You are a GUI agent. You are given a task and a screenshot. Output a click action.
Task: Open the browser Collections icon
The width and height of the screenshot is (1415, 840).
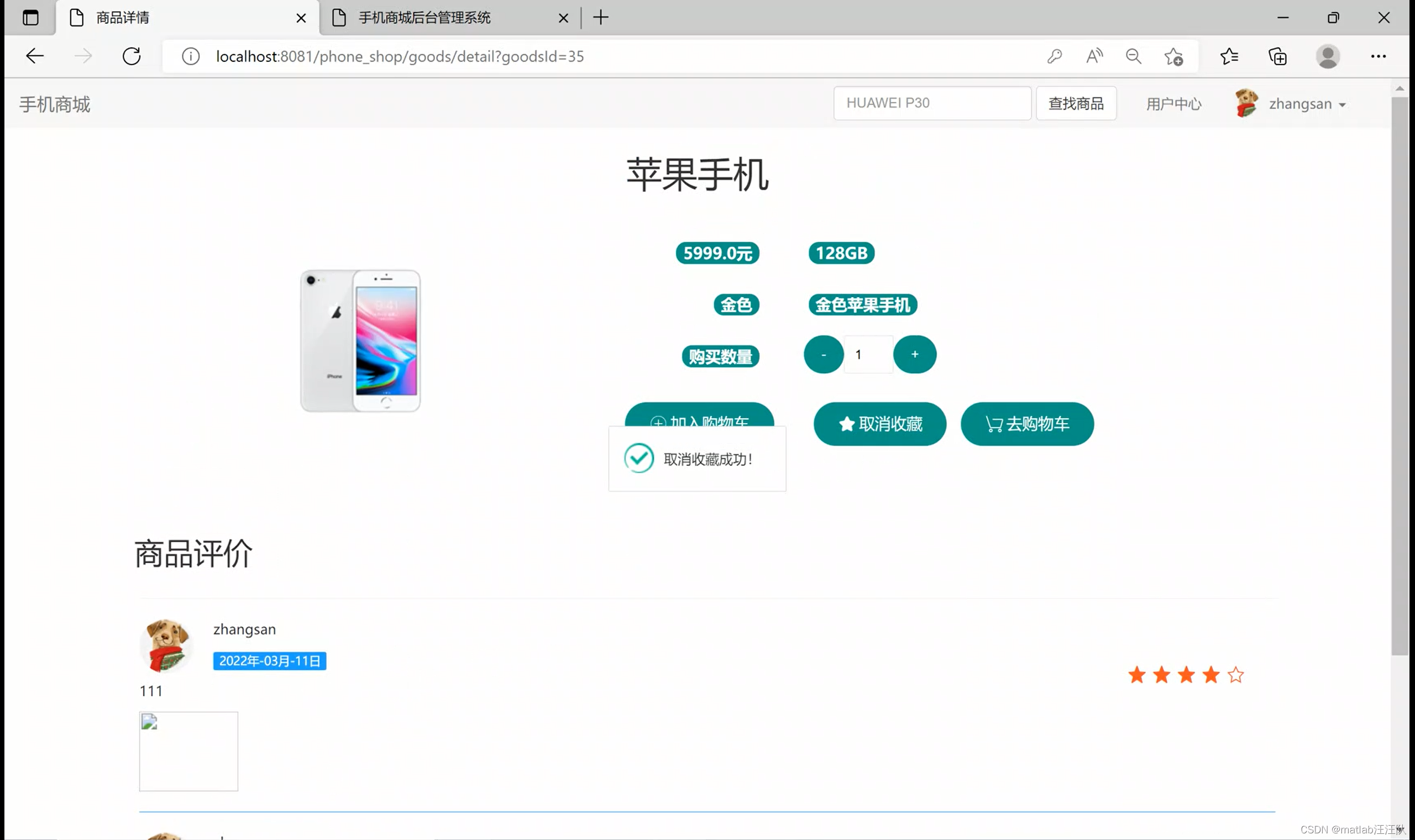tap(1277, 56)
